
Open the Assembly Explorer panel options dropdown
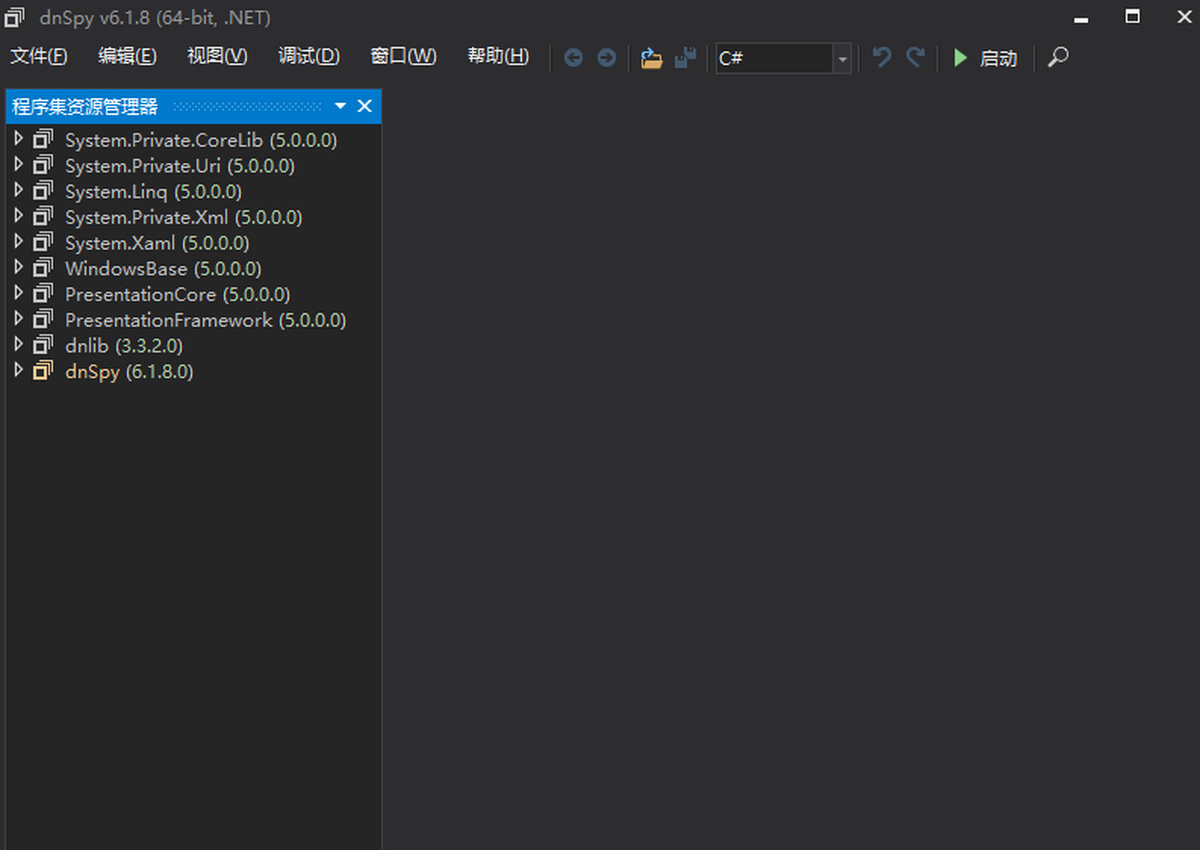(340, 106)
